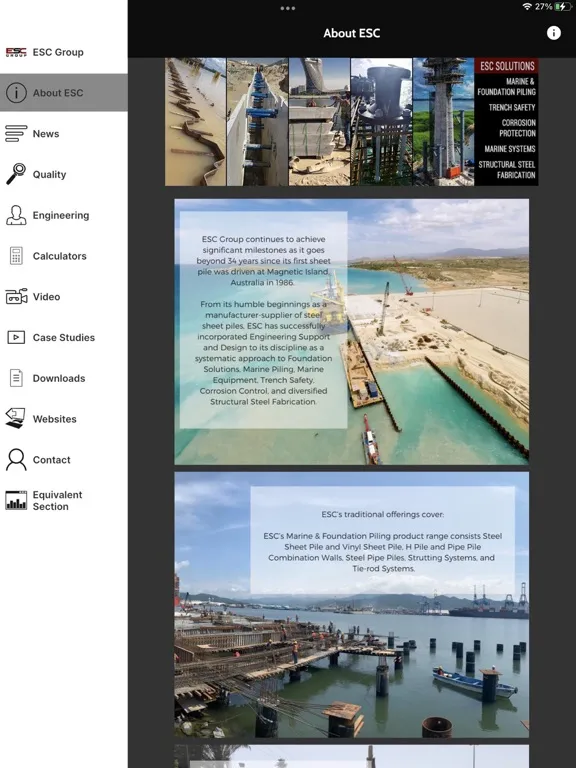Tap the Engineering person icon
The image size is (576, 768).
point(16,215)
